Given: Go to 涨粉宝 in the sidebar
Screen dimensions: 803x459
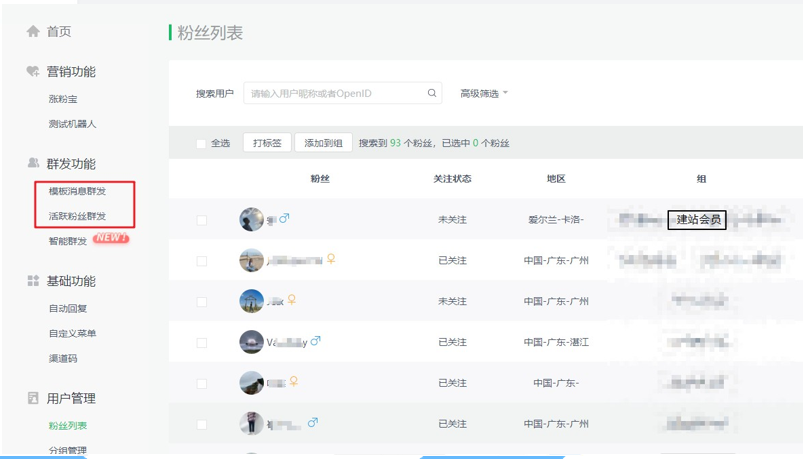Looking at the screenshot, I should (63, 99).
